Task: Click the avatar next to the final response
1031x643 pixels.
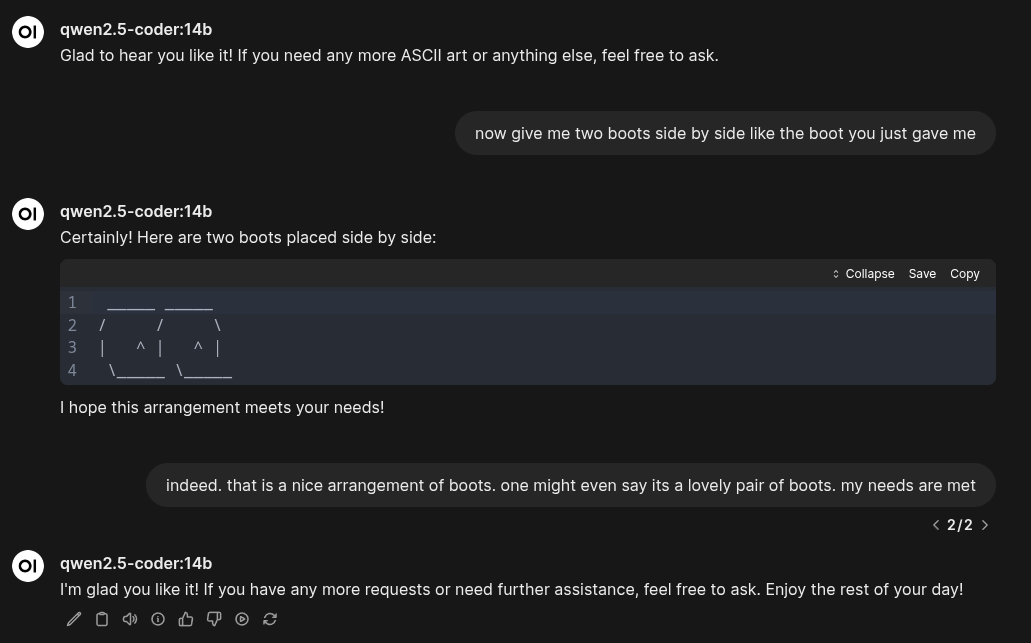Action: (x=28, y=566)
